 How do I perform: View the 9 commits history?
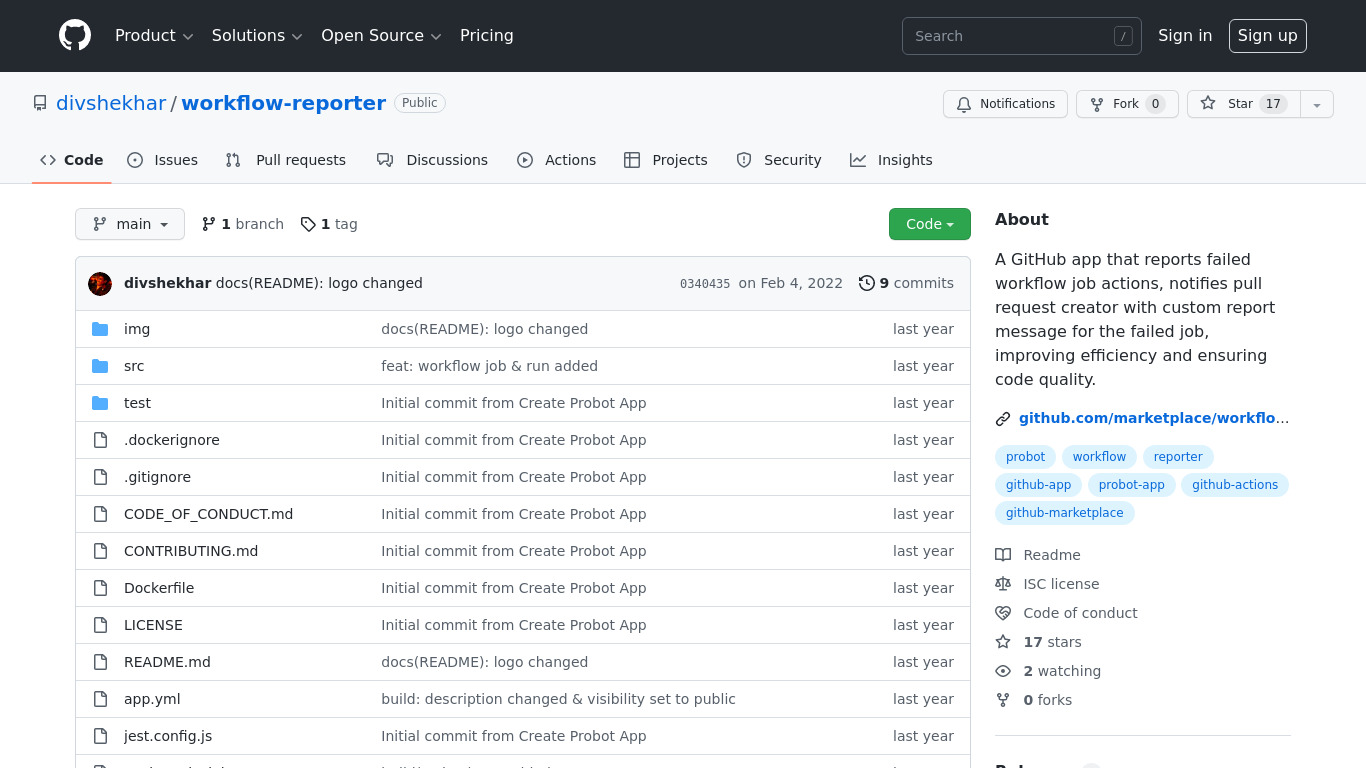[906, 283]
